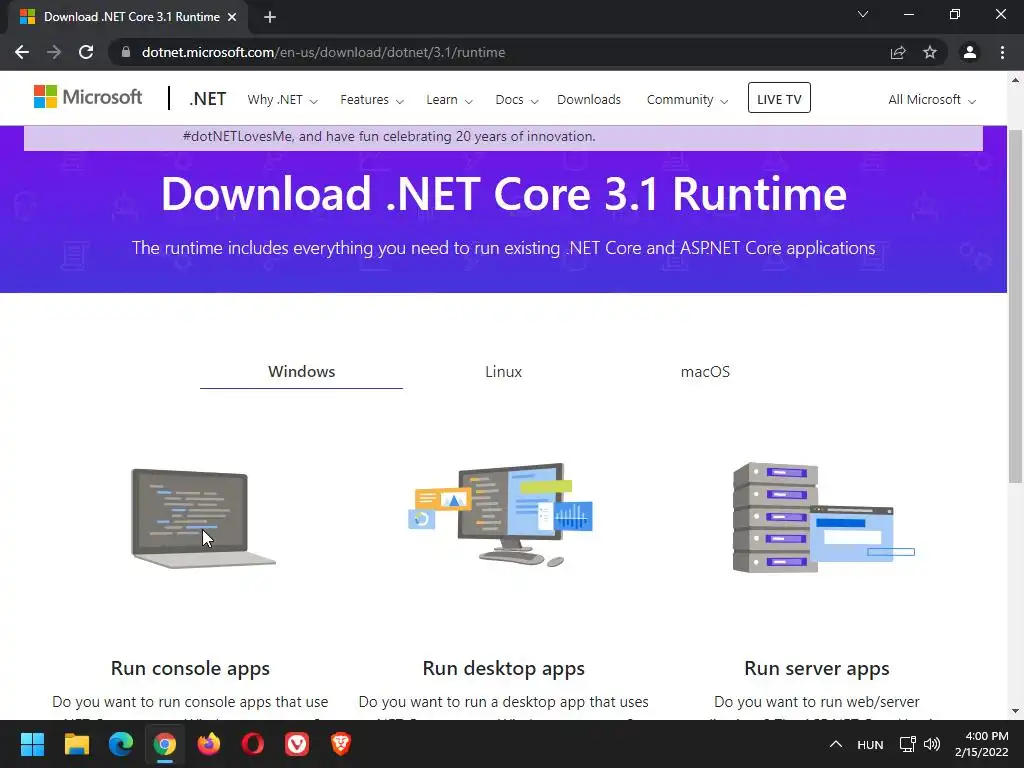The image size is (1024, 768).
Task: Show hidden system tray icons
Action: pyautogui.click(x=836, y=744)
